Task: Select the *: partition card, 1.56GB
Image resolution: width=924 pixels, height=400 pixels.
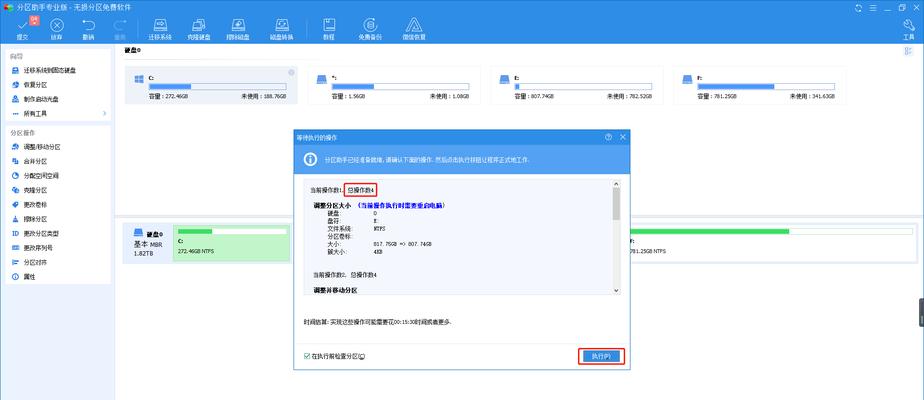Action: click(394, 85)
